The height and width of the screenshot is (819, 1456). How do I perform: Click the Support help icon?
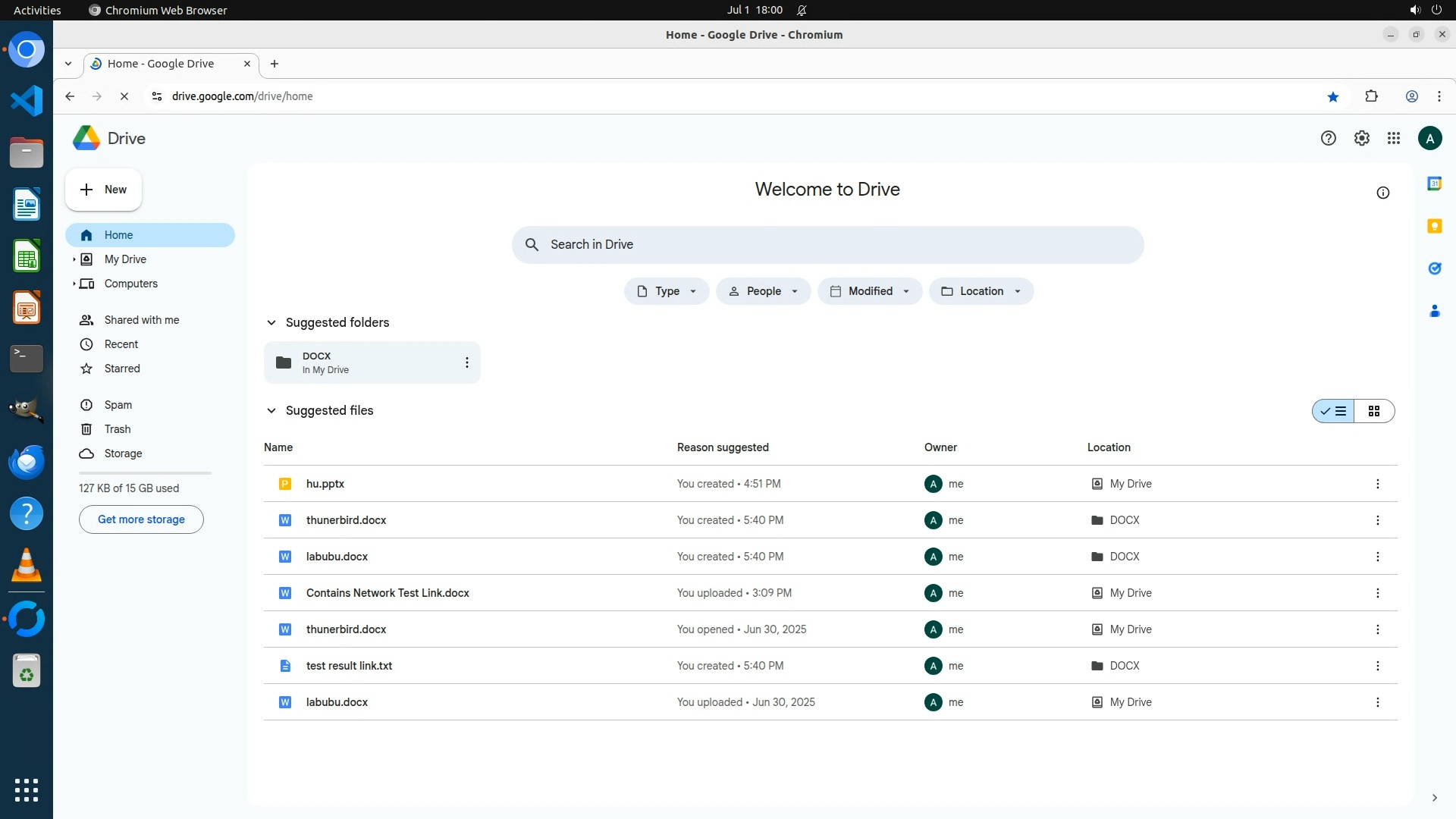point(1328,138)
